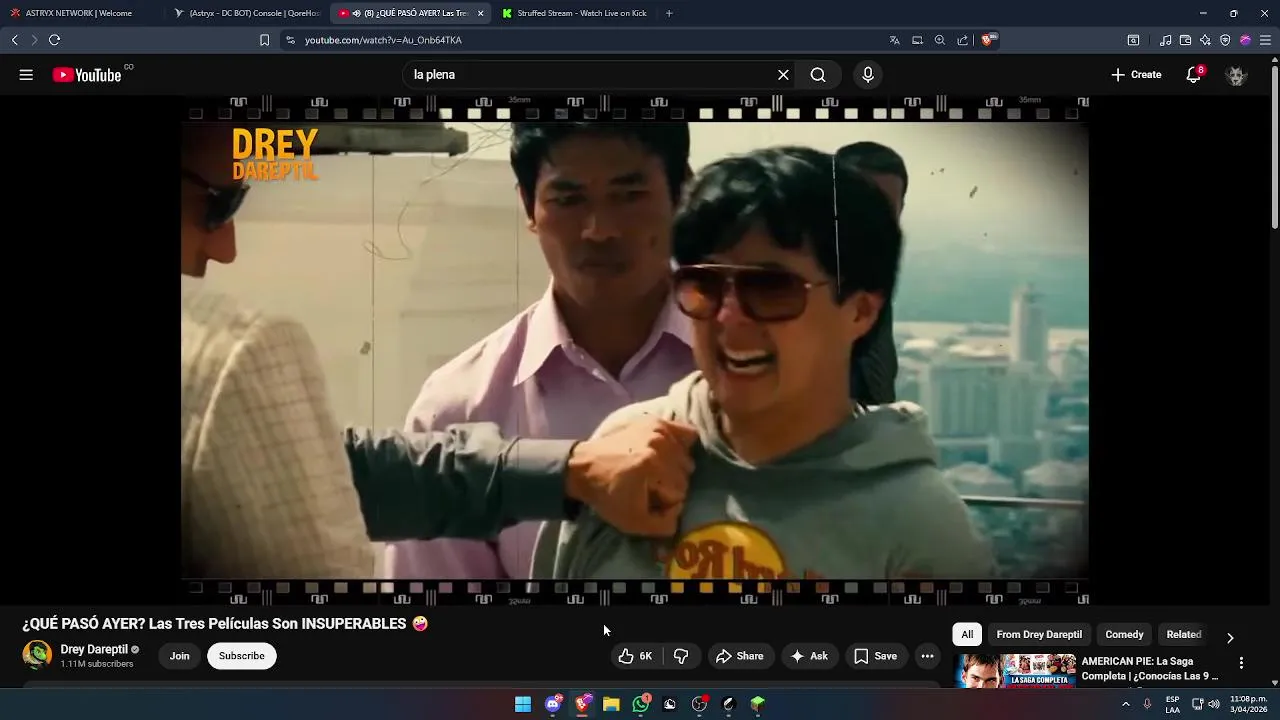Open options for the AMERICAN PIE video

pyautogui.click(x=1241, y=663)
